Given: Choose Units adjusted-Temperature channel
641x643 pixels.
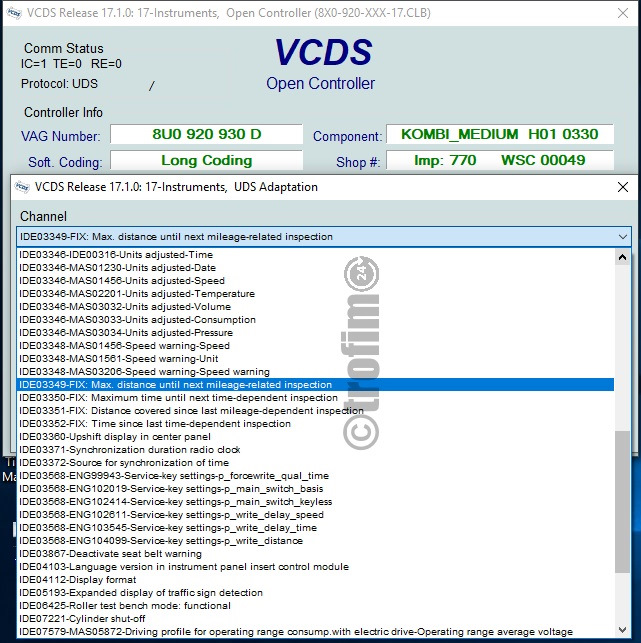Looking at the screenshot, I should [x=315, y=294].
